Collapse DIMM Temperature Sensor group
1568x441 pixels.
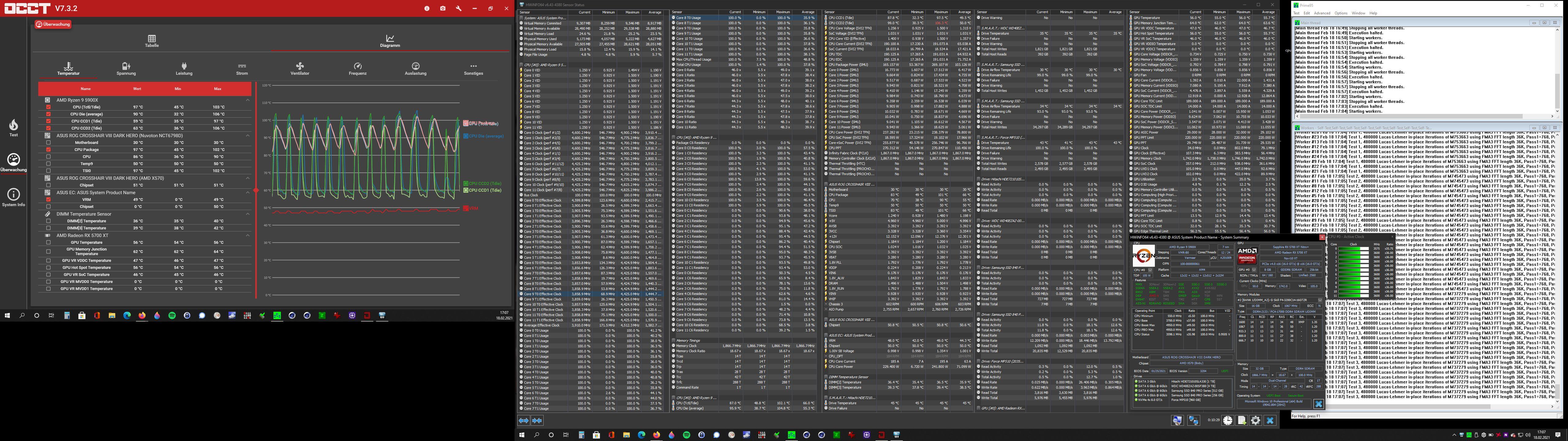(x=248, y=214)
